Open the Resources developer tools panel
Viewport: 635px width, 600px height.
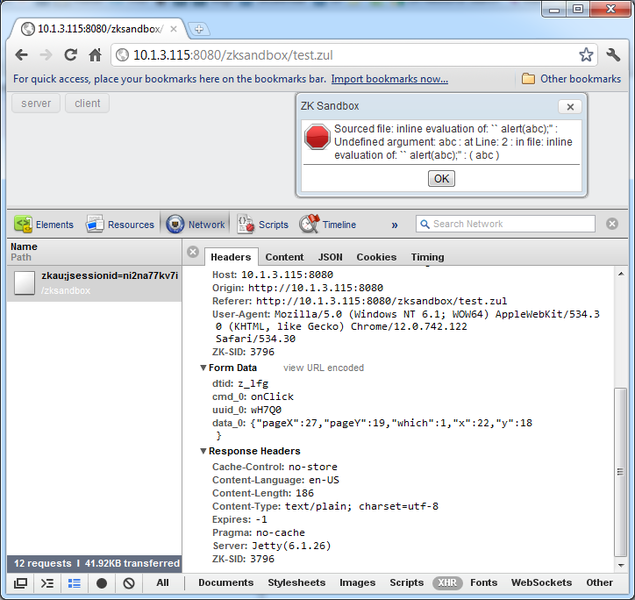(x=120, y=224)
